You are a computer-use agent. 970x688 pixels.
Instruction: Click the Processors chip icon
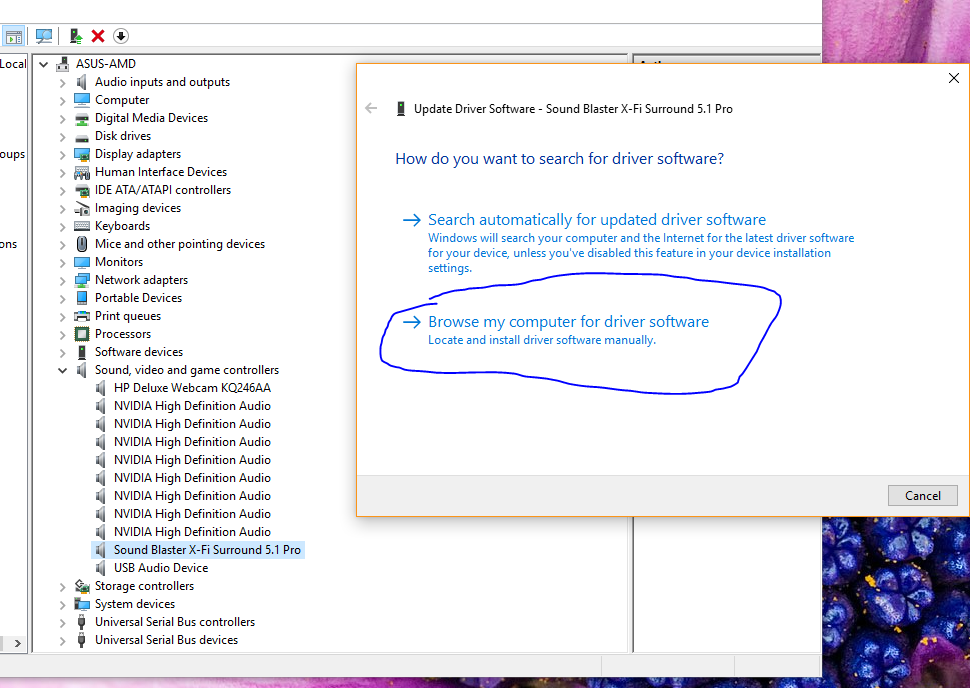(82, 334)
